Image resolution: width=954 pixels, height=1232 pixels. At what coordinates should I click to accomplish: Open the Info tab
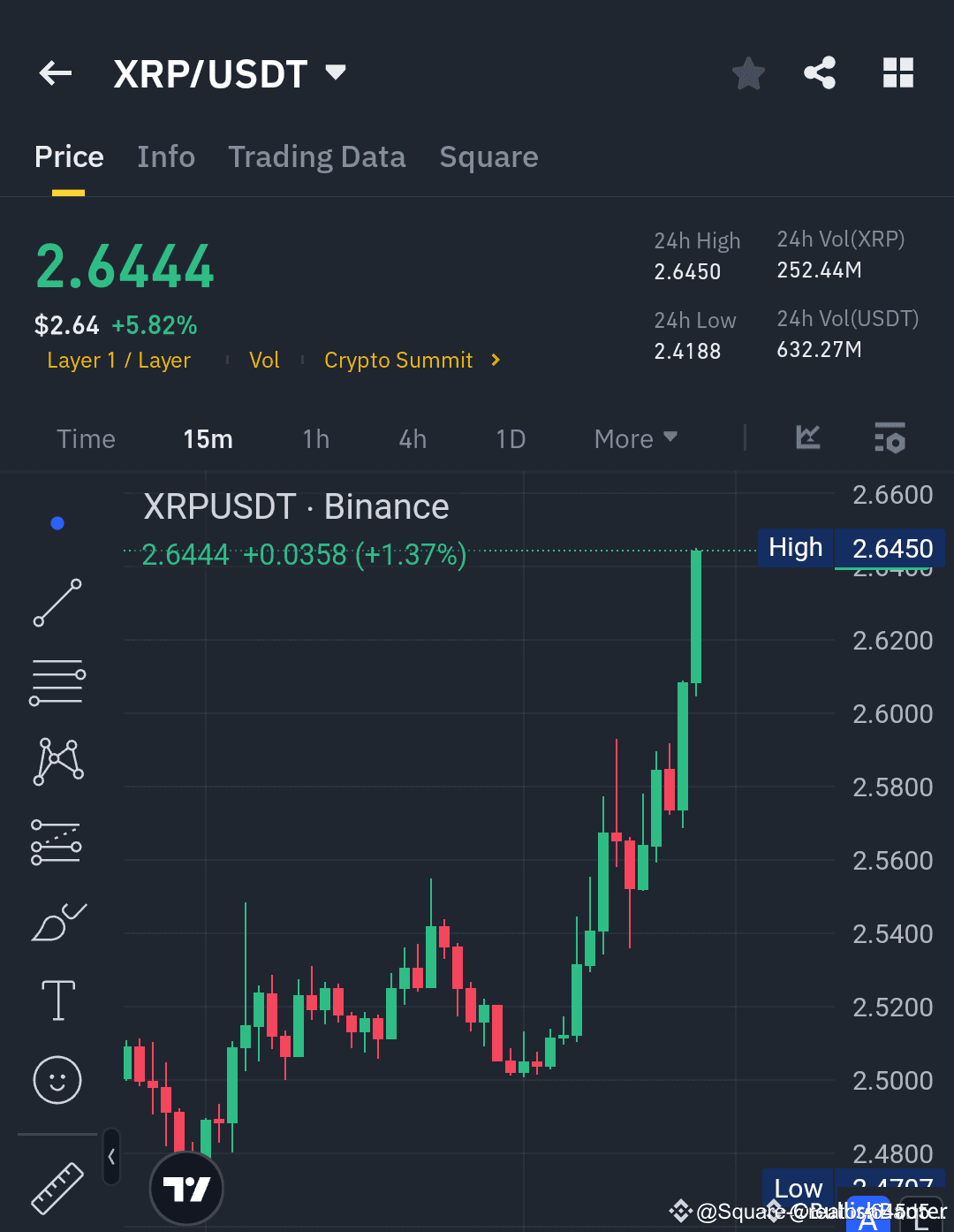point(166,156)
